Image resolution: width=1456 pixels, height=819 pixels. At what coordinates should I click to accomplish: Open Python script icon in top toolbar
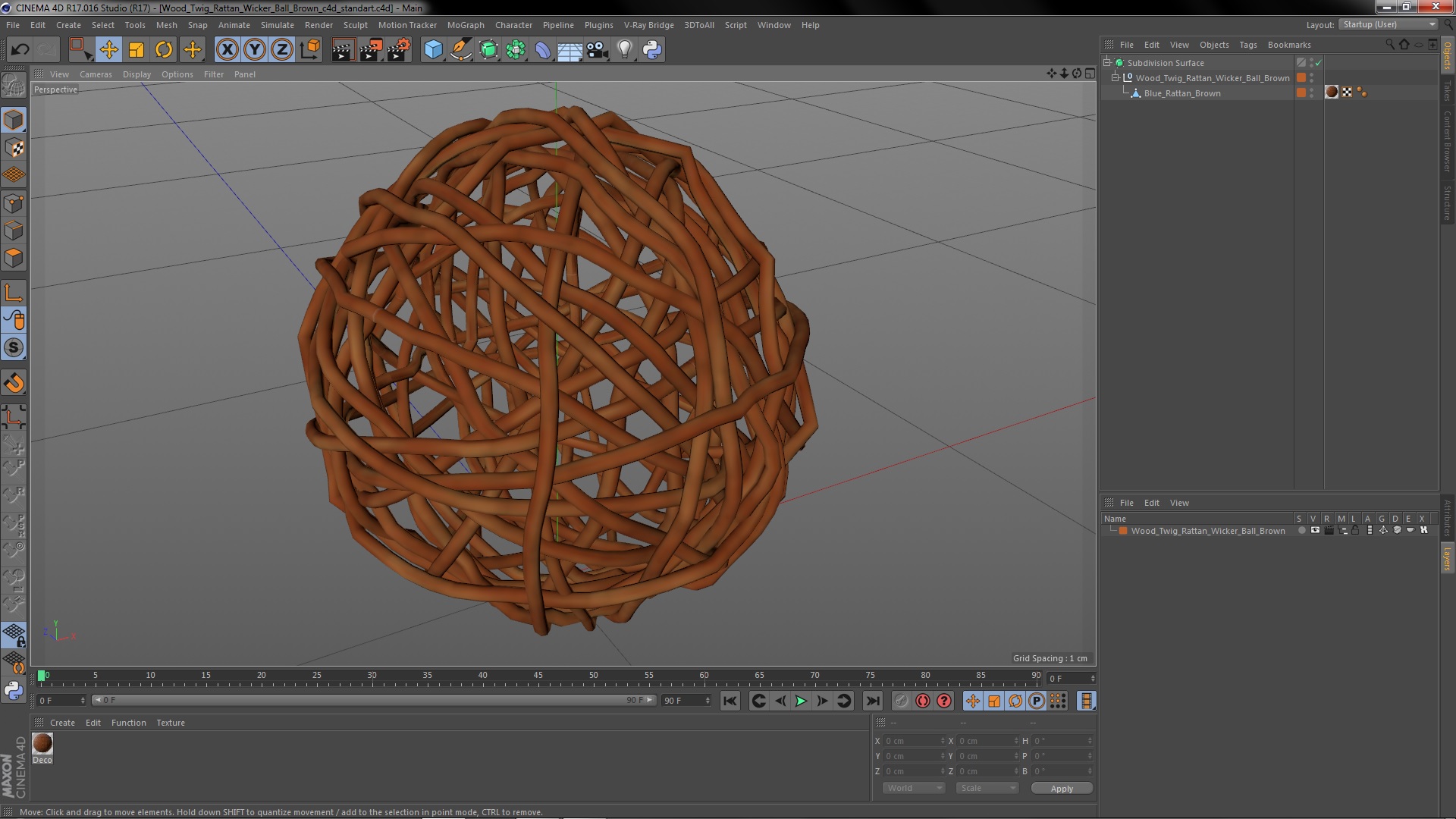coord(652,50)
